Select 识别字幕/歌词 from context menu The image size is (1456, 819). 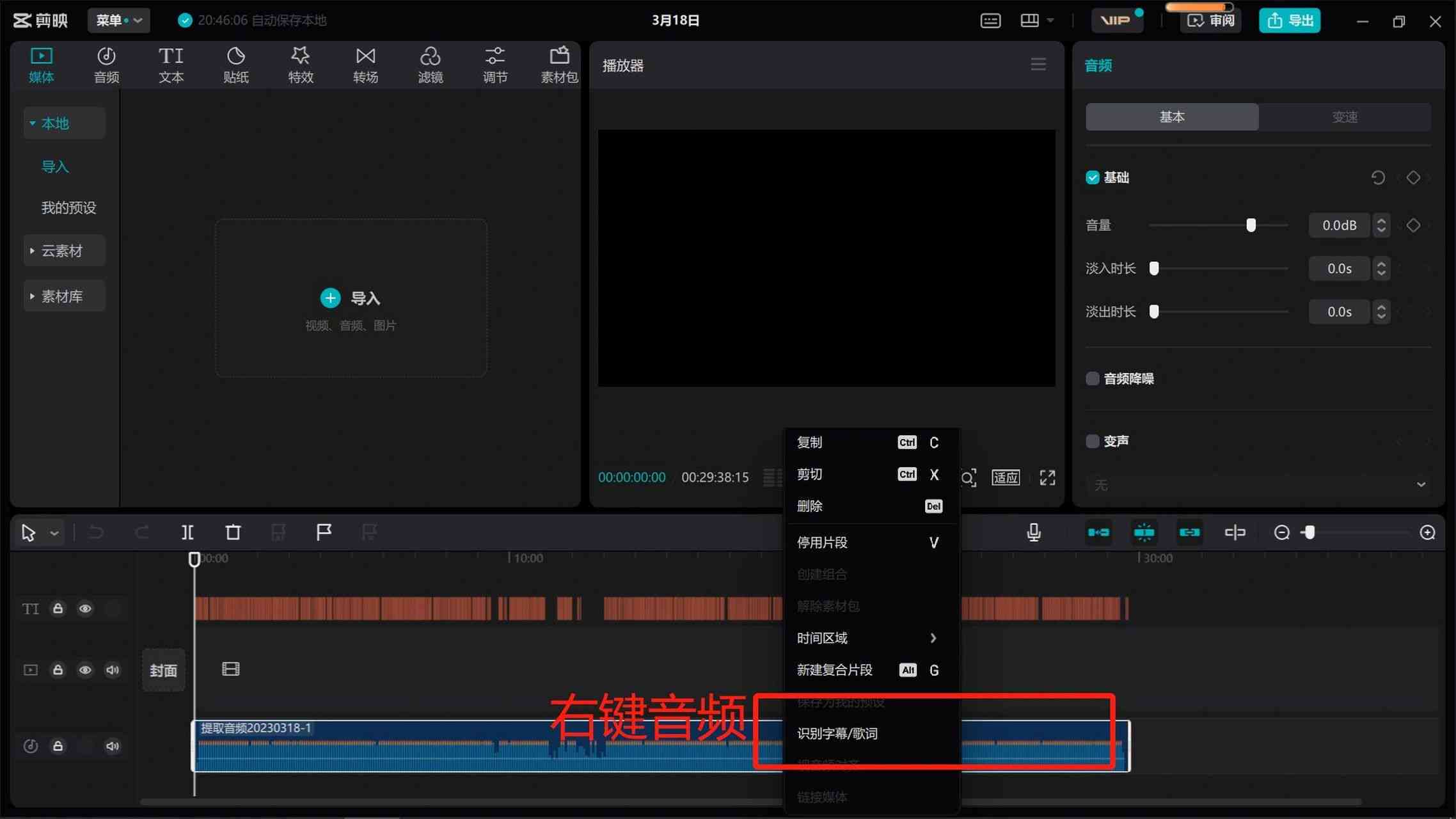click(837, 733)
